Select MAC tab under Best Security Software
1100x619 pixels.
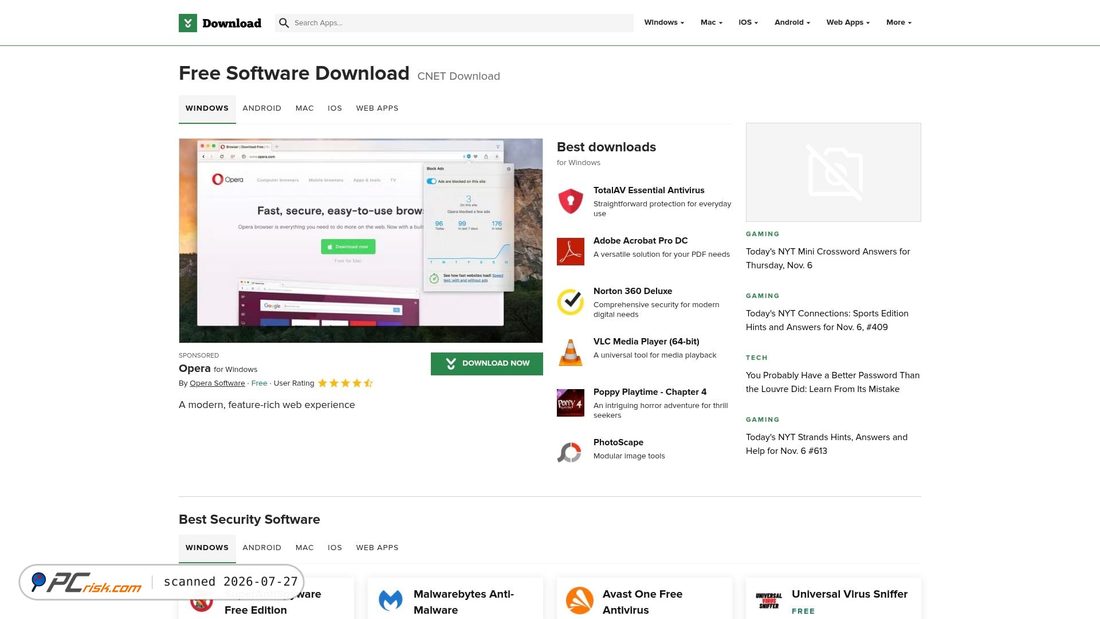tap(304, 548)
